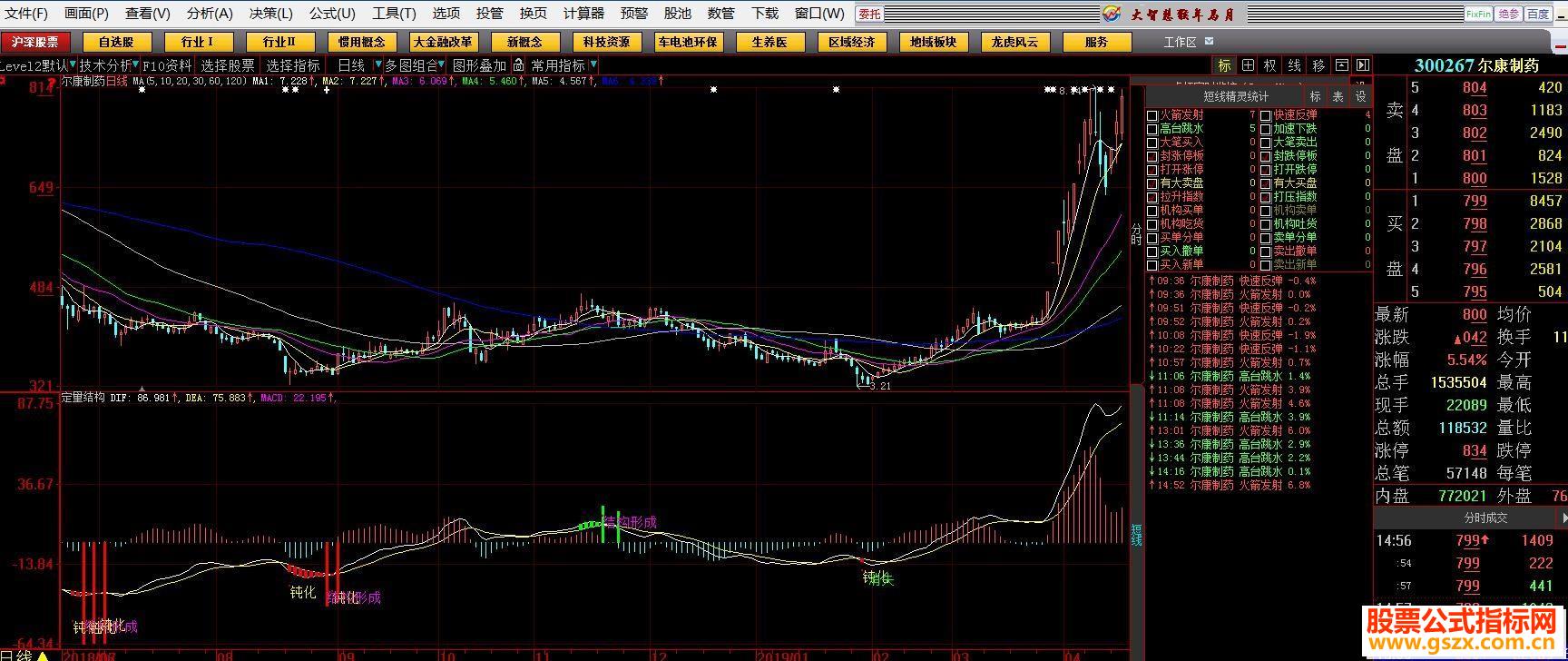
Task: Toggle the 高台跳水 checkbox
Action: (x=1152, y=129)
